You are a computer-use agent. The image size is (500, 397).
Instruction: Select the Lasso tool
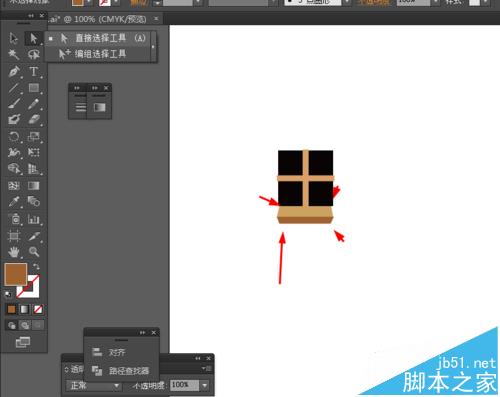click(x=33, y=54)
